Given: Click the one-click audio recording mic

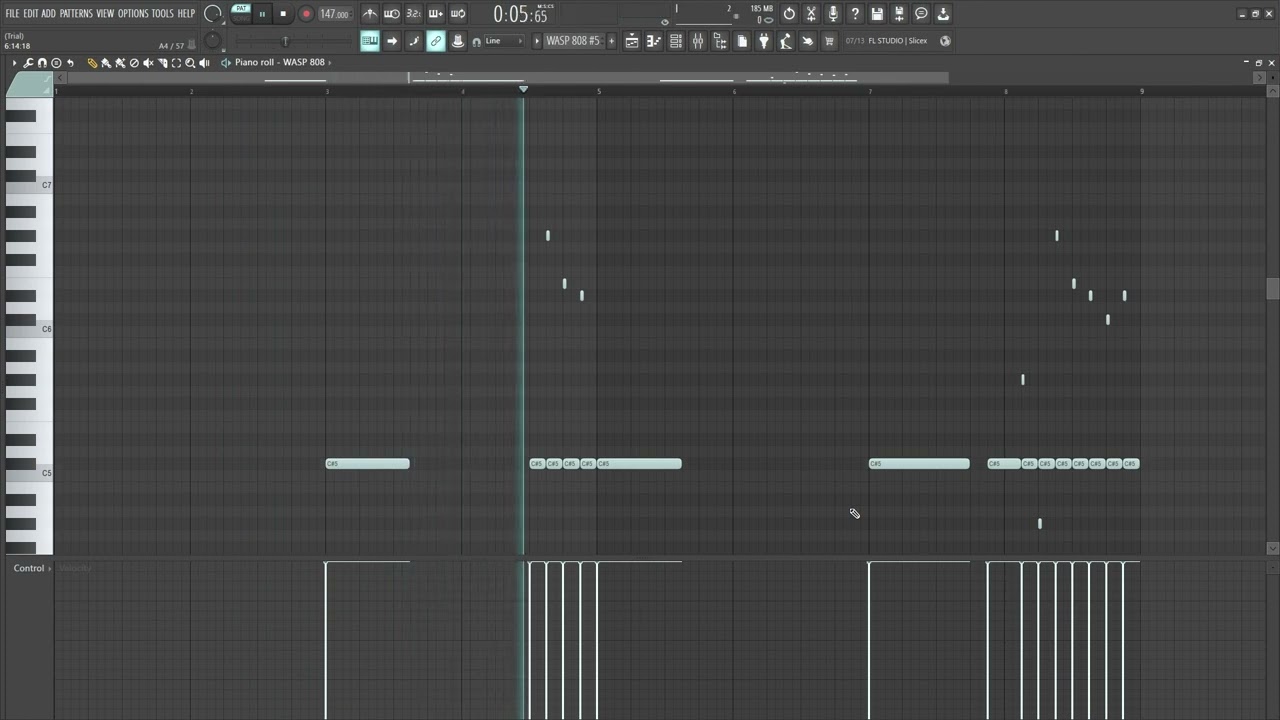Looking at the screenshot, I should tap(833, 14).
